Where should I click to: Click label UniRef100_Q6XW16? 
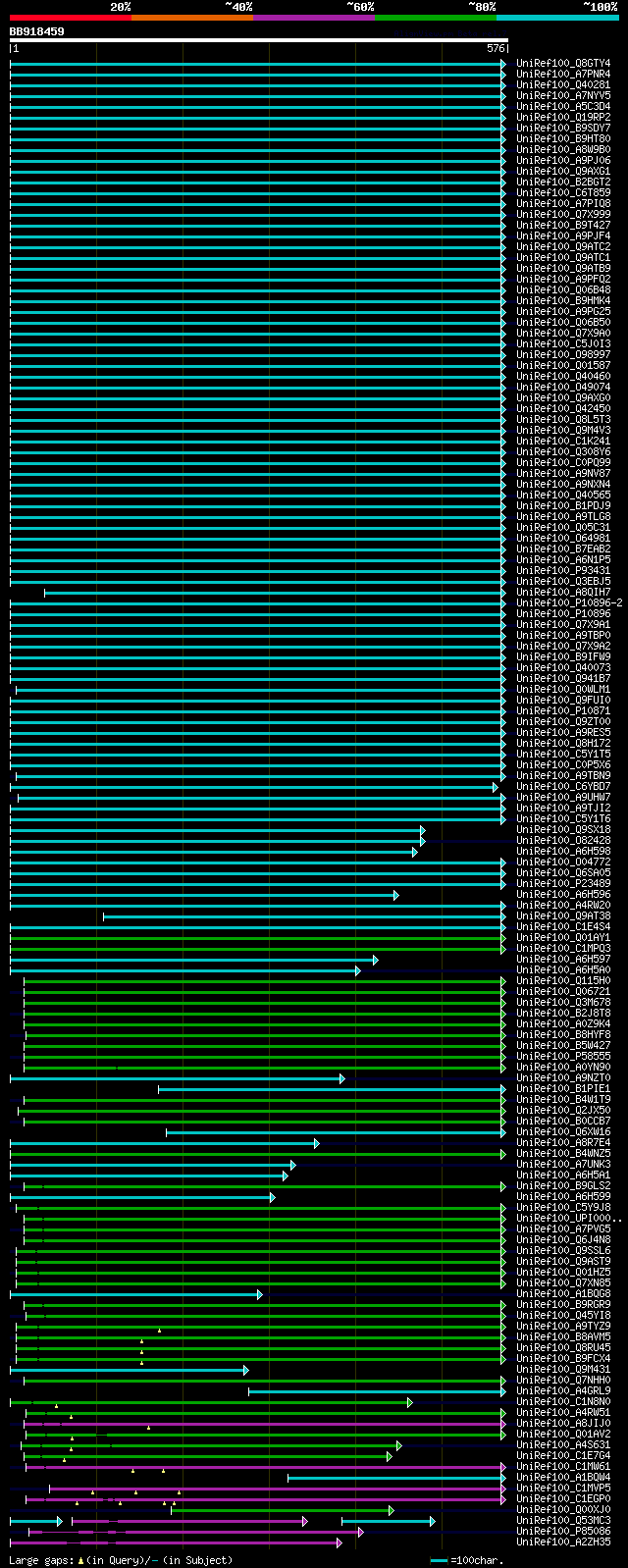coord(563,1132)
